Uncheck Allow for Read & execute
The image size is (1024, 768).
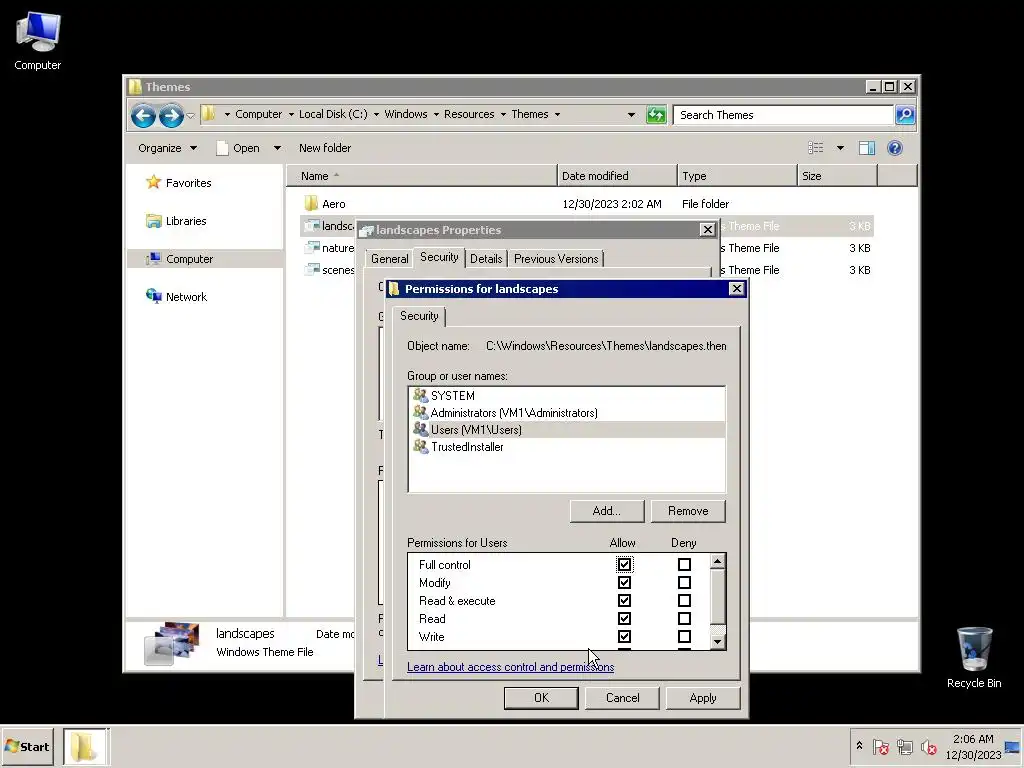click(624, 600)
